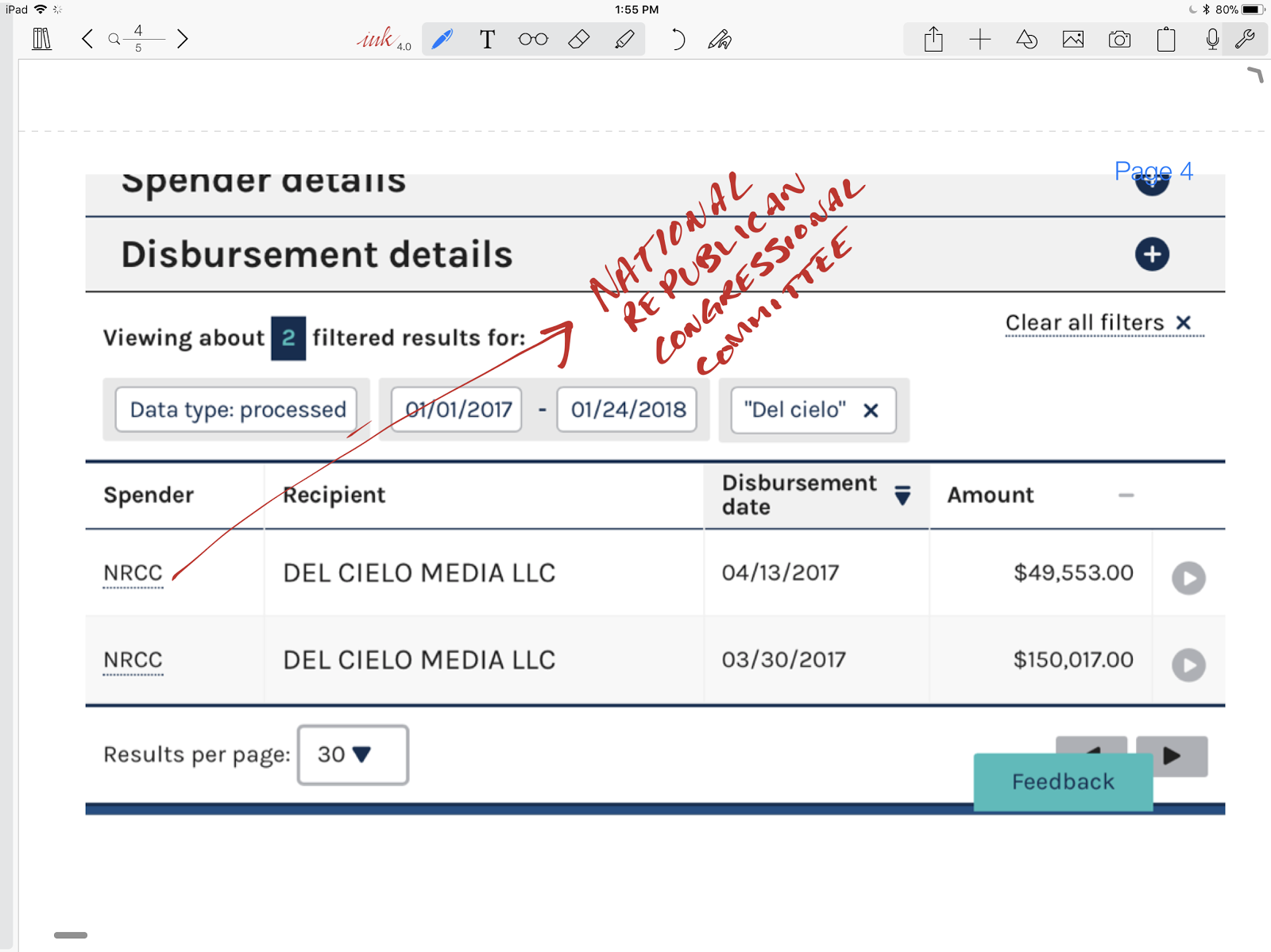The width and height of the screenshot is (1271, 952).
Task: Tap the battery indicator in status bar
Action: (x=1252, y=10)
